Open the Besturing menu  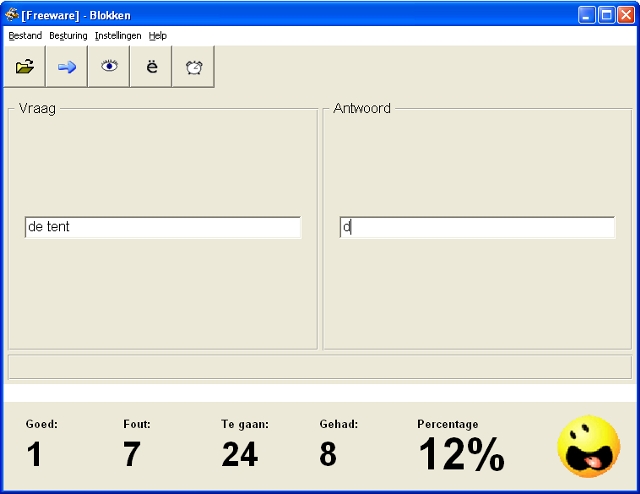68,36
